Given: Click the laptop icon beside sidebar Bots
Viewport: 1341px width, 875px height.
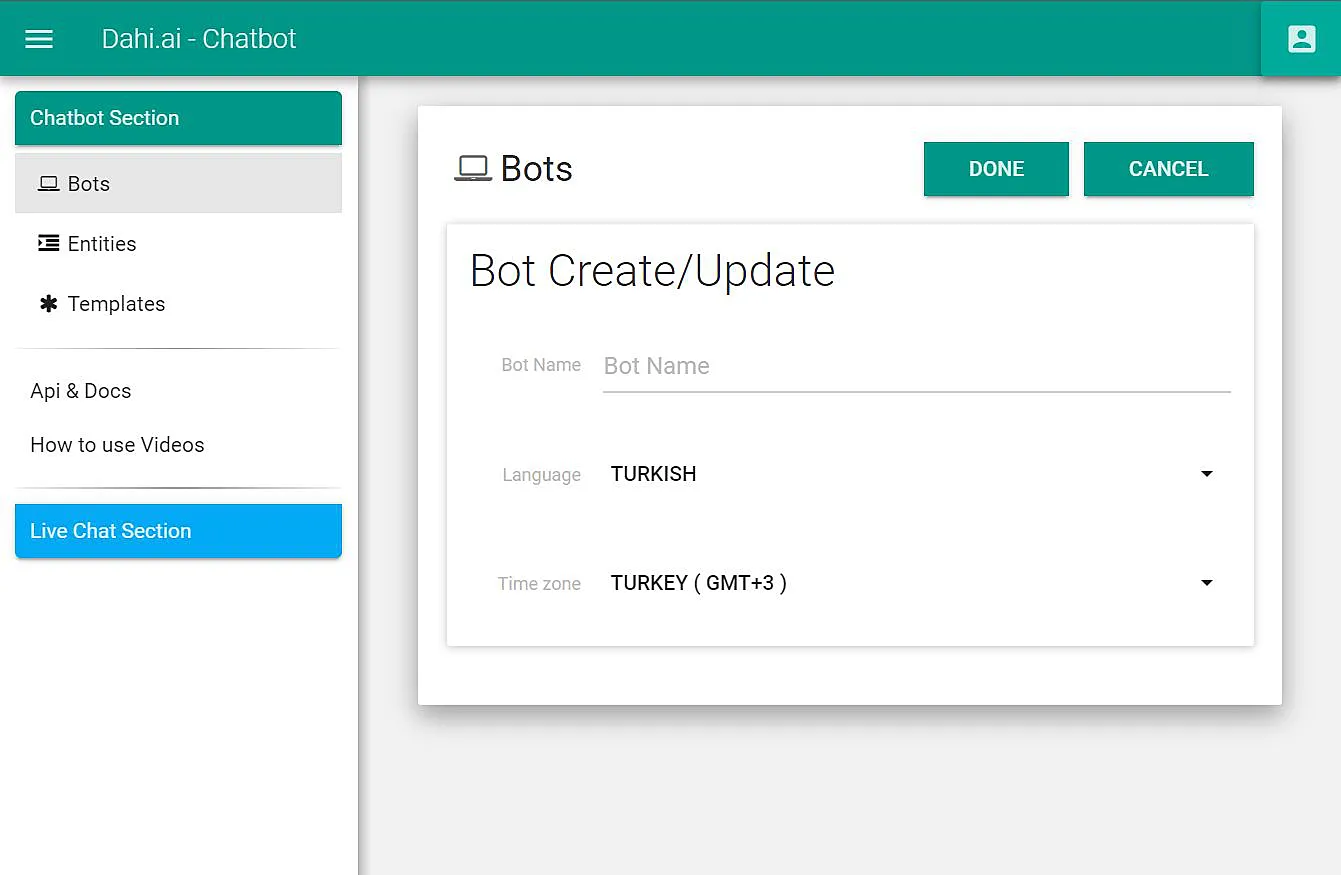Looking at the screenshot, I should click(48, 184).
